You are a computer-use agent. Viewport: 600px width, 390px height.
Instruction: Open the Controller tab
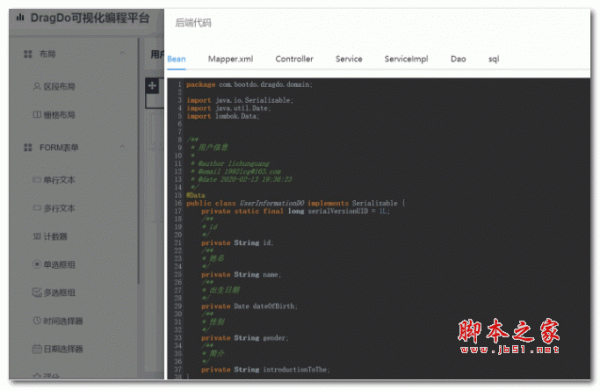pos(294,59)
